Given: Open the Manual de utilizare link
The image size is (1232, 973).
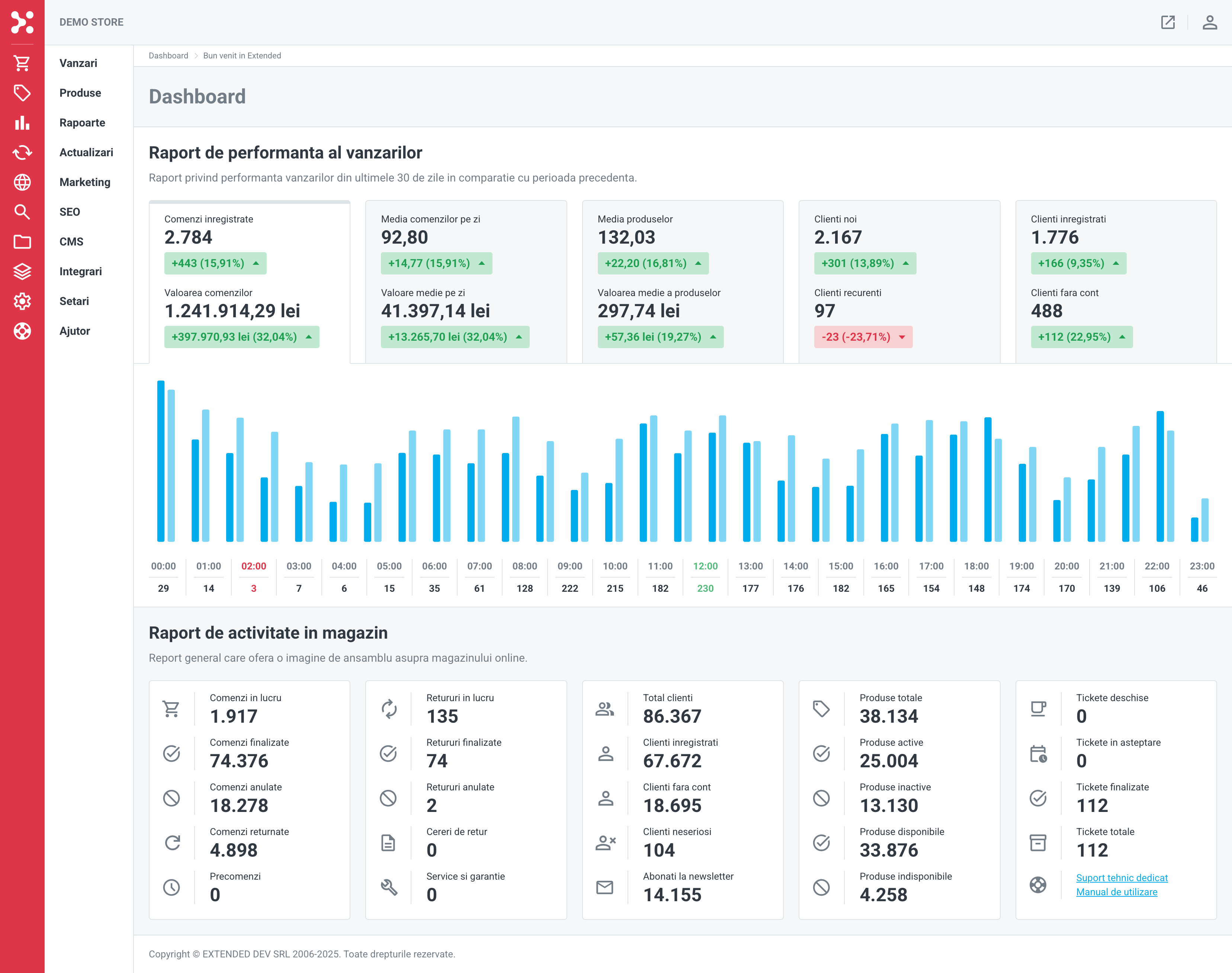Looking at the screenshot, I should tap(1116, 892).
